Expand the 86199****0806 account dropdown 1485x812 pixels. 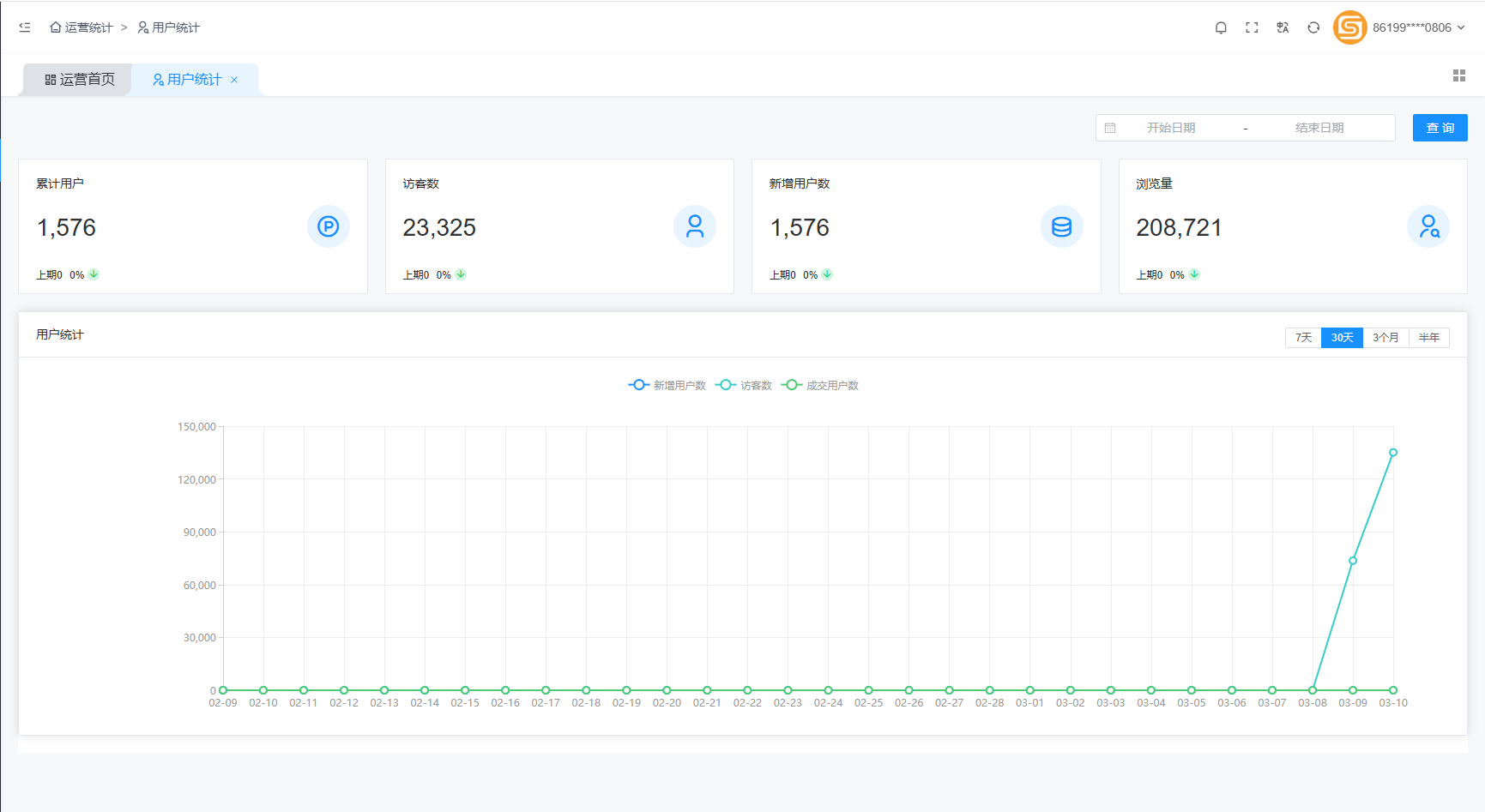point(1418,27)
